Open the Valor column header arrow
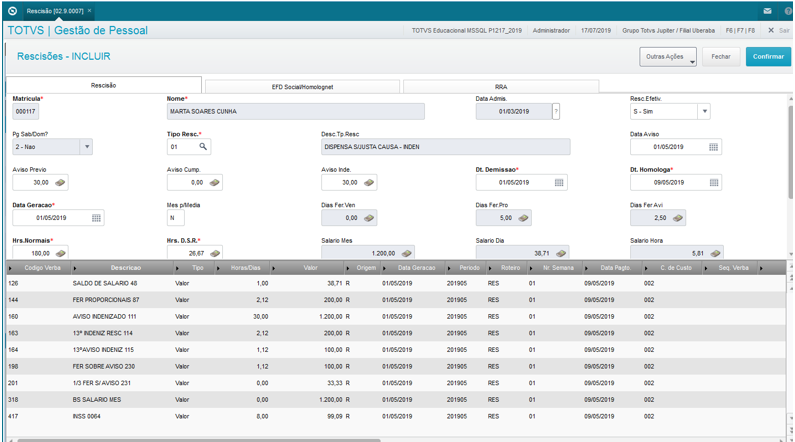 tap(274, 268)
